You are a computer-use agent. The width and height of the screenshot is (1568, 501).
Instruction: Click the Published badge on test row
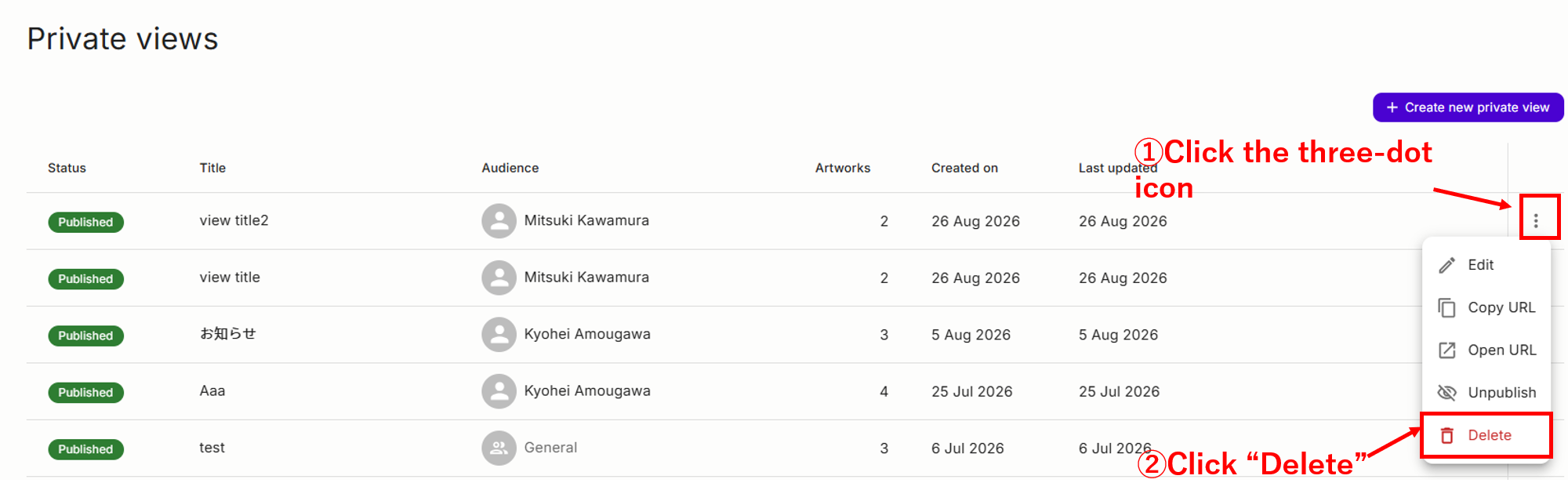(85, 449)
